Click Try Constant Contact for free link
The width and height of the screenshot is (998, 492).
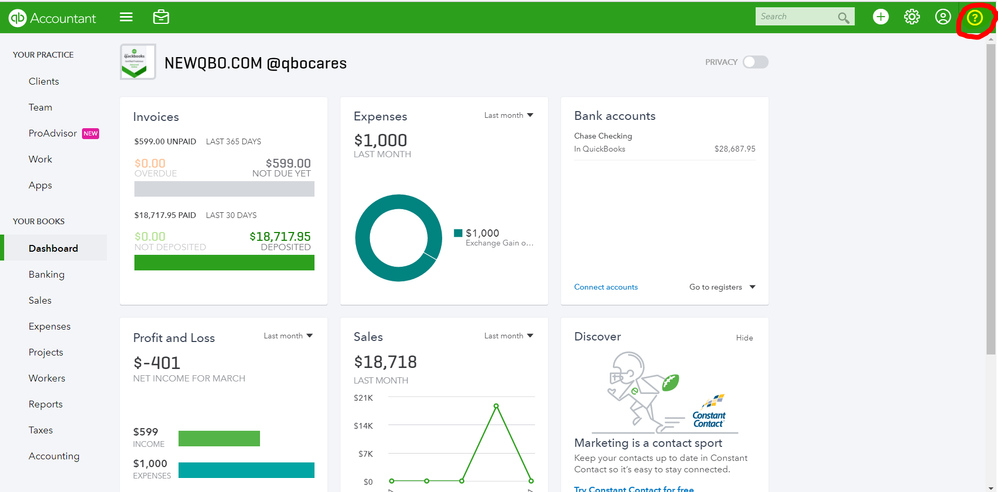point(634,488)
